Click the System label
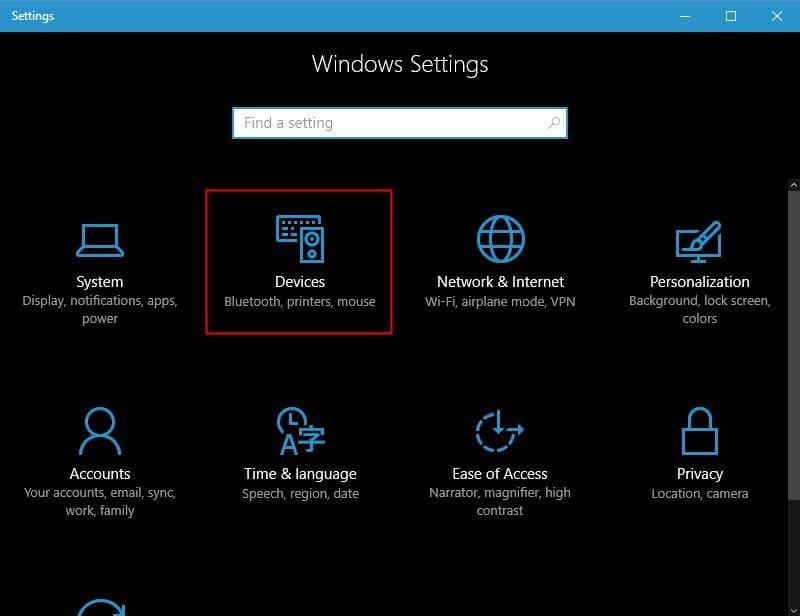 [x=99, y=282]
